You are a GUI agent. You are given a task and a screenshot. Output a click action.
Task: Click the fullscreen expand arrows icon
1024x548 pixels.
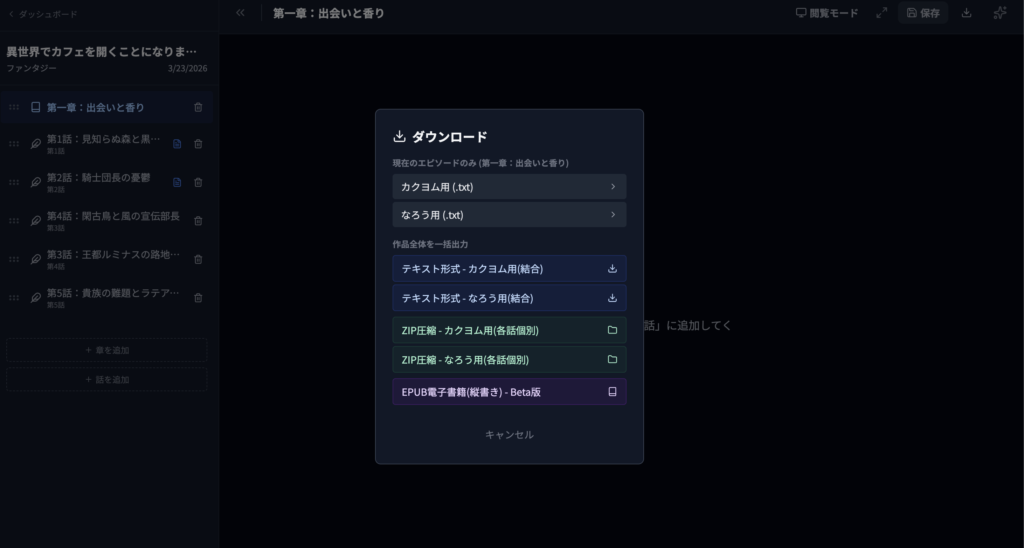pyautogui.click(x=881, y=13)
